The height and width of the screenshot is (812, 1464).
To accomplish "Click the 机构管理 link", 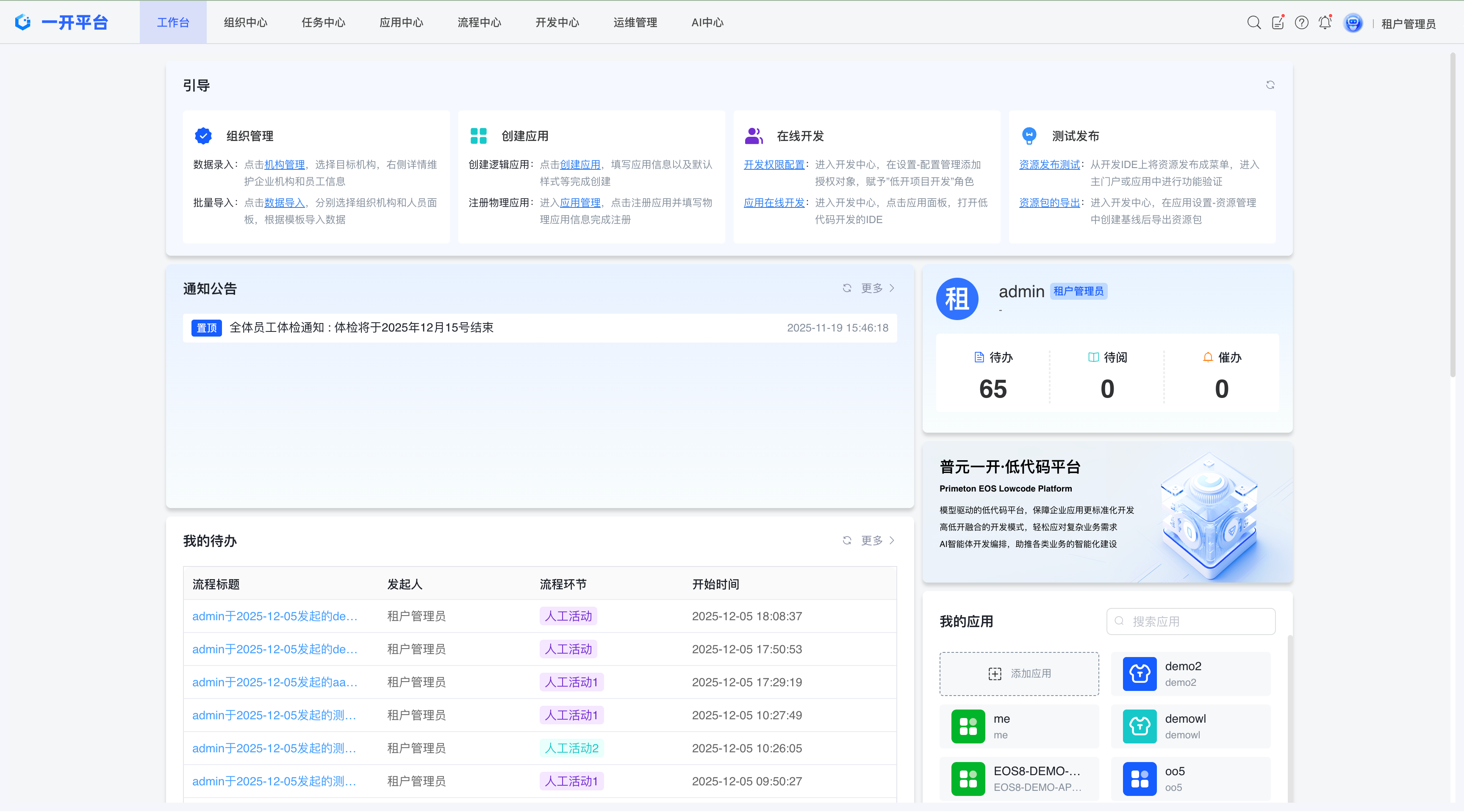I will [285, 164].
